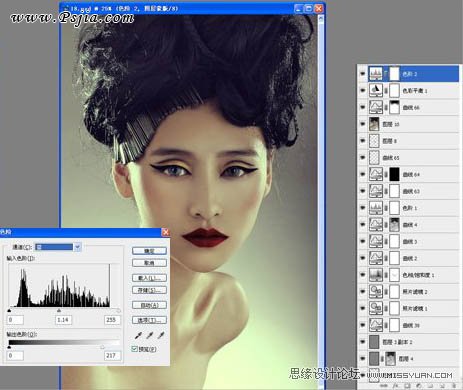Open the Options (选项) button in Levels
Viewport: 463px width, 390px height.
[149, 320]
